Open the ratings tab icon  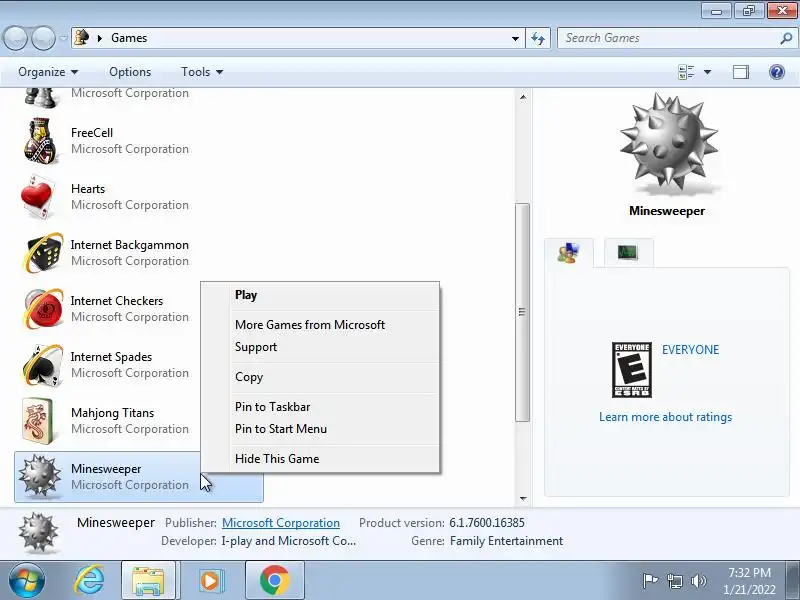point(568,253)
